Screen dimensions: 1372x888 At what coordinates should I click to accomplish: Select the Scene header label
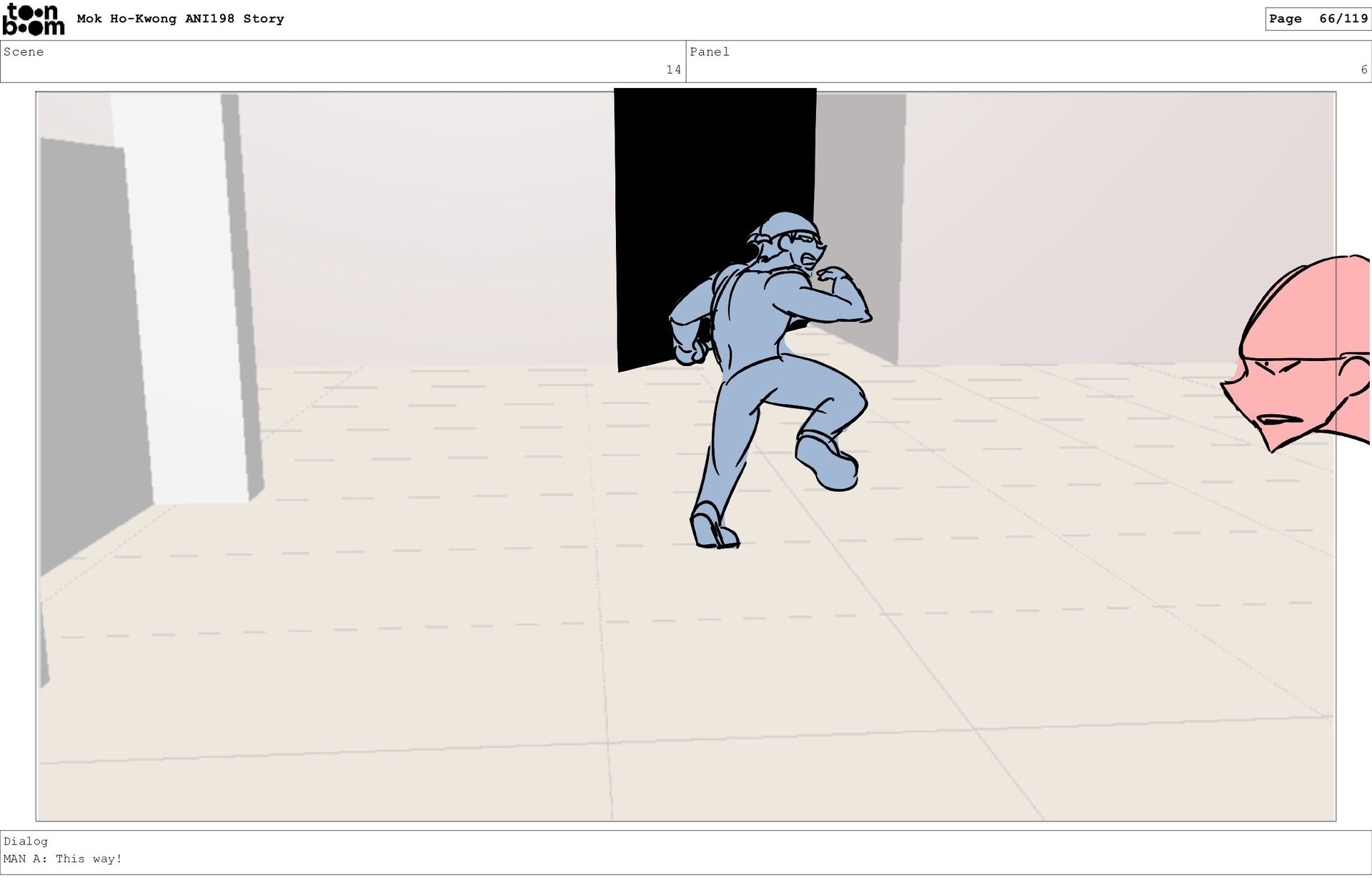[24, 52]
